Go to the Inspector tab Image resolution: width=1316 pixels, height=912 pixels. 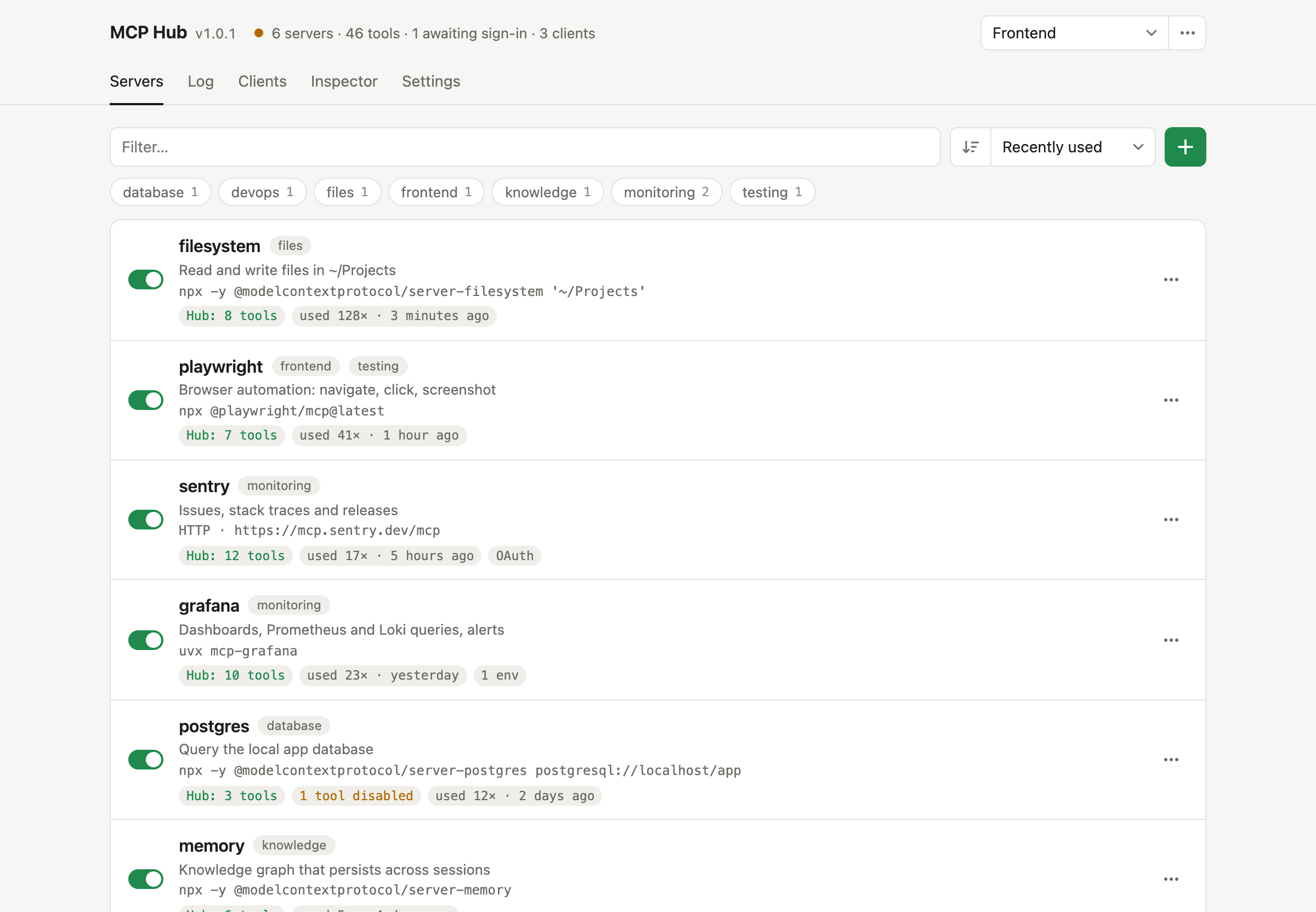tap(344, 81)
